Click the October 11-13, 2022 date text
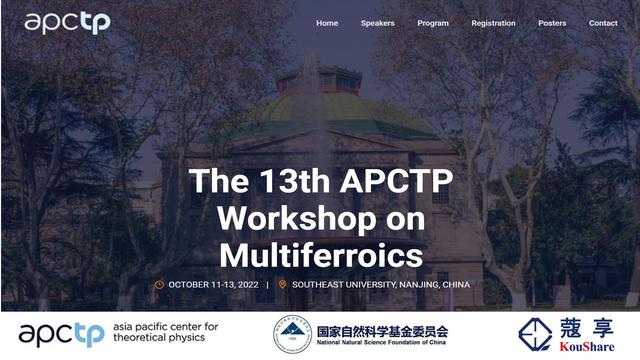 coord(213,284)
